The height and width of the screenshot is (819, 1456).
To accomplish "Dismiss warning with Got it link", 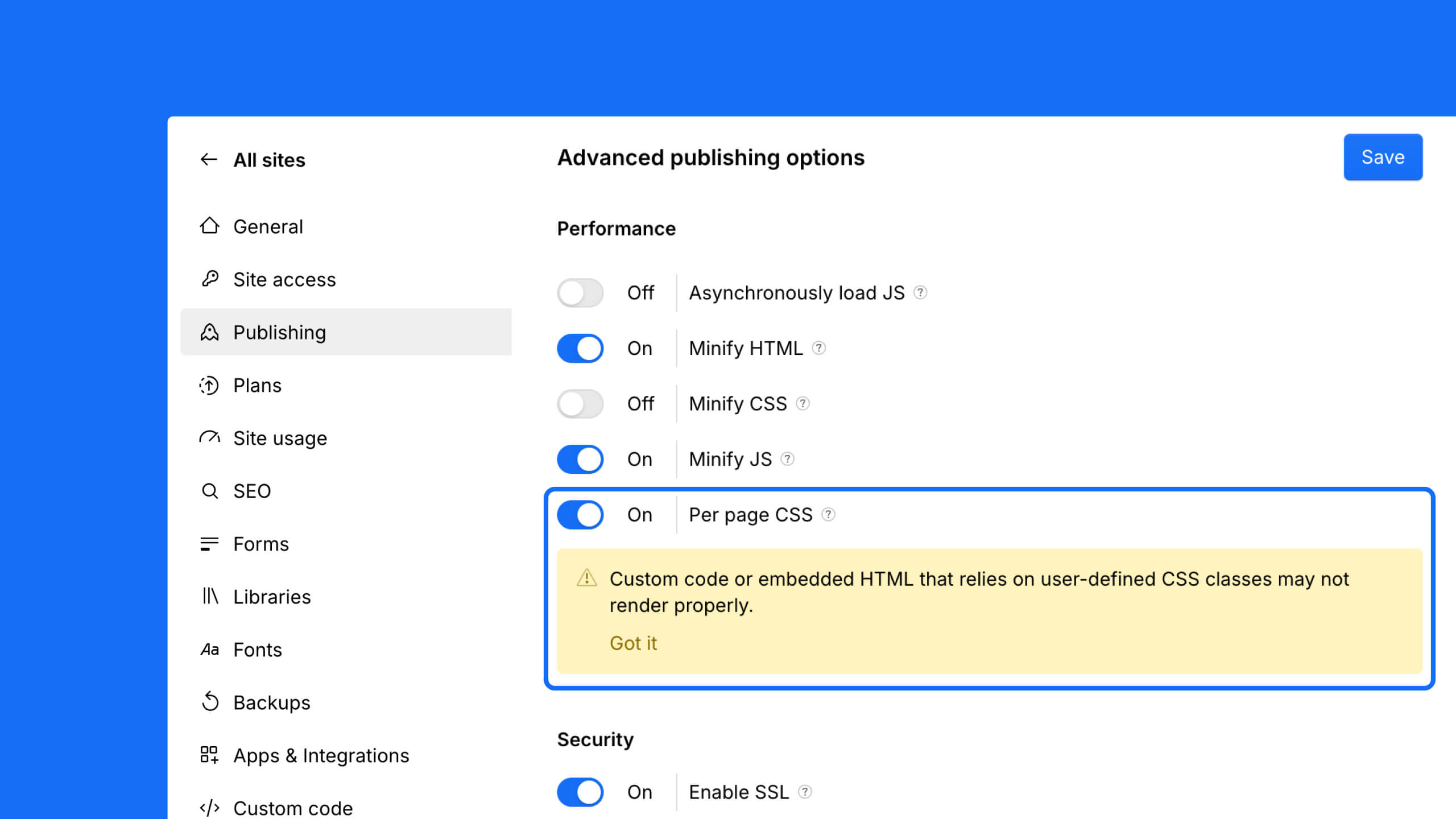I will point(633,643).
